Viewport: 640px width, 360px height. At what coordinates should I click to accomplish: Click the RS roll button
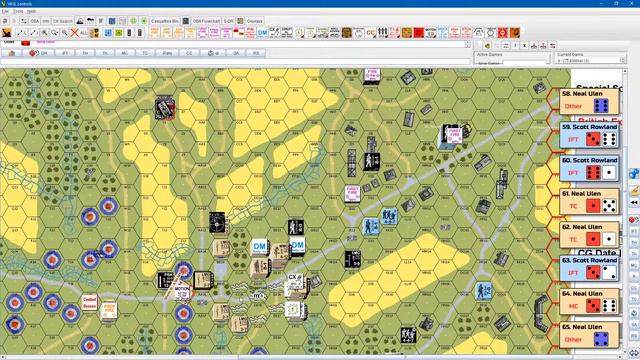click(256, 53)
